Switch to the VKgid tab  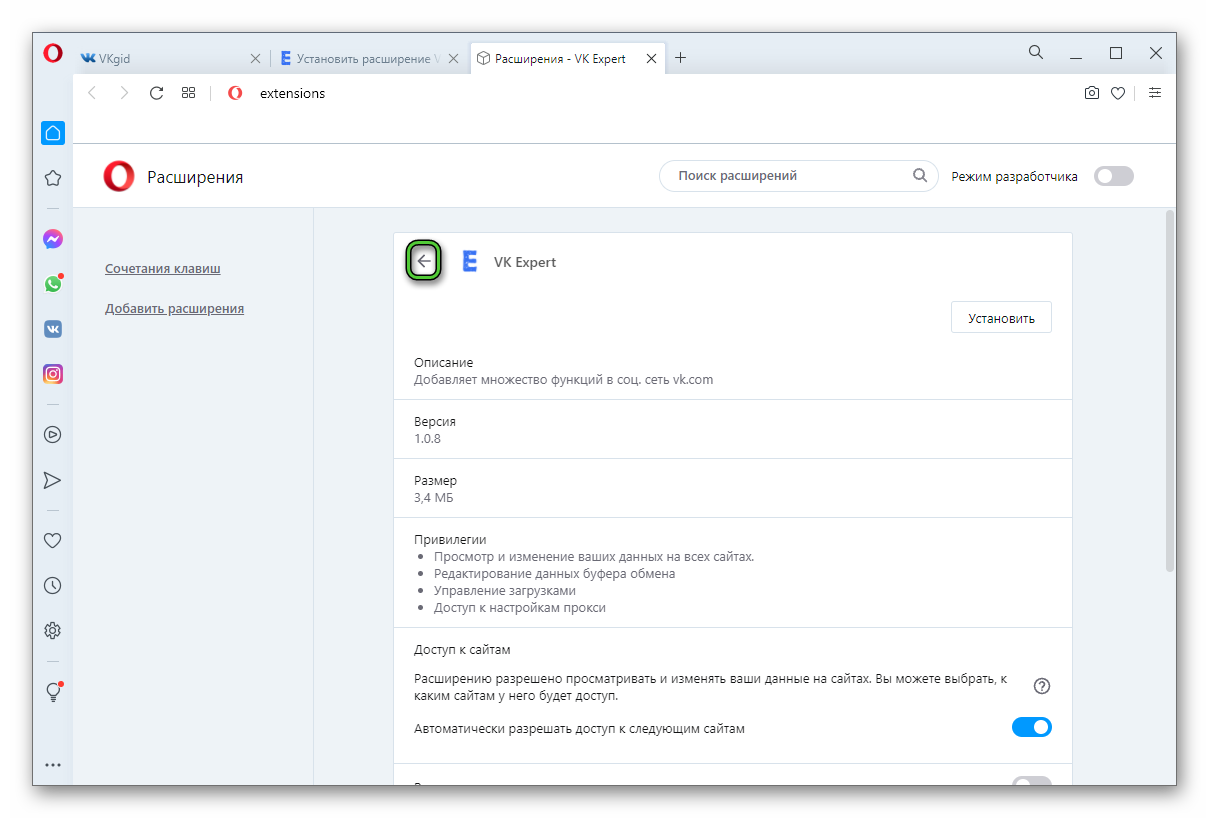[171, 59]
